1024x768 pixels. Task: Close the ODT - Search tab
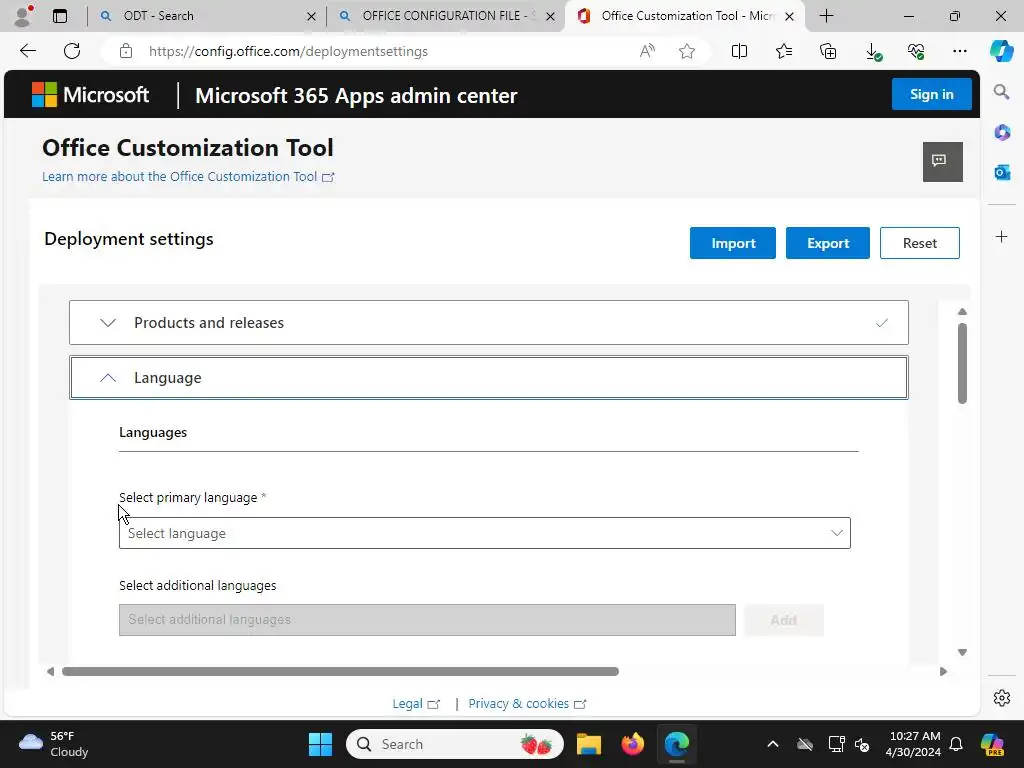[312, 16]
